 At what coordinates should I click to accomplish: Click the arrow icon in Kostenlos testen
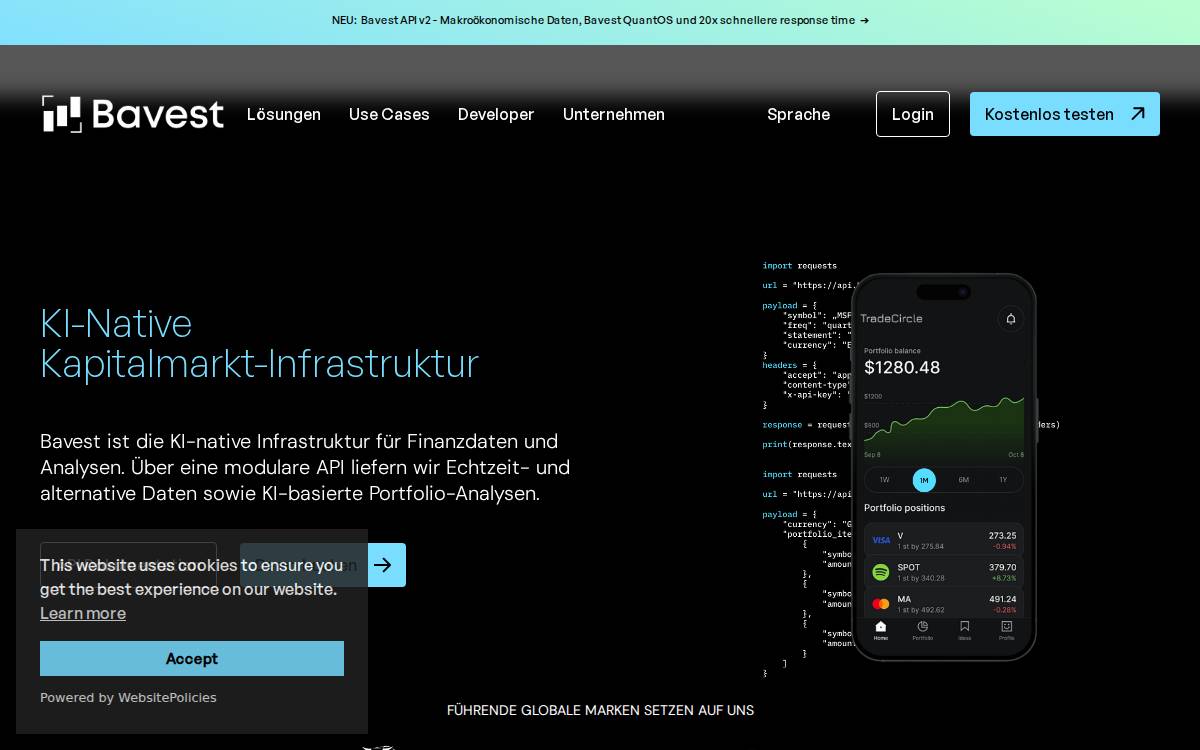click(x=1138, y=114)
